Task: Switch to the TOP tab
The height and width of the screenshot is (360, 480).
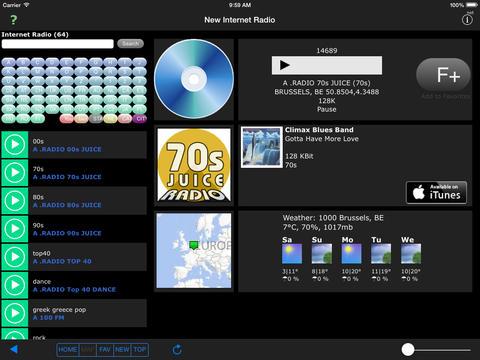Action: click(140, 350)
